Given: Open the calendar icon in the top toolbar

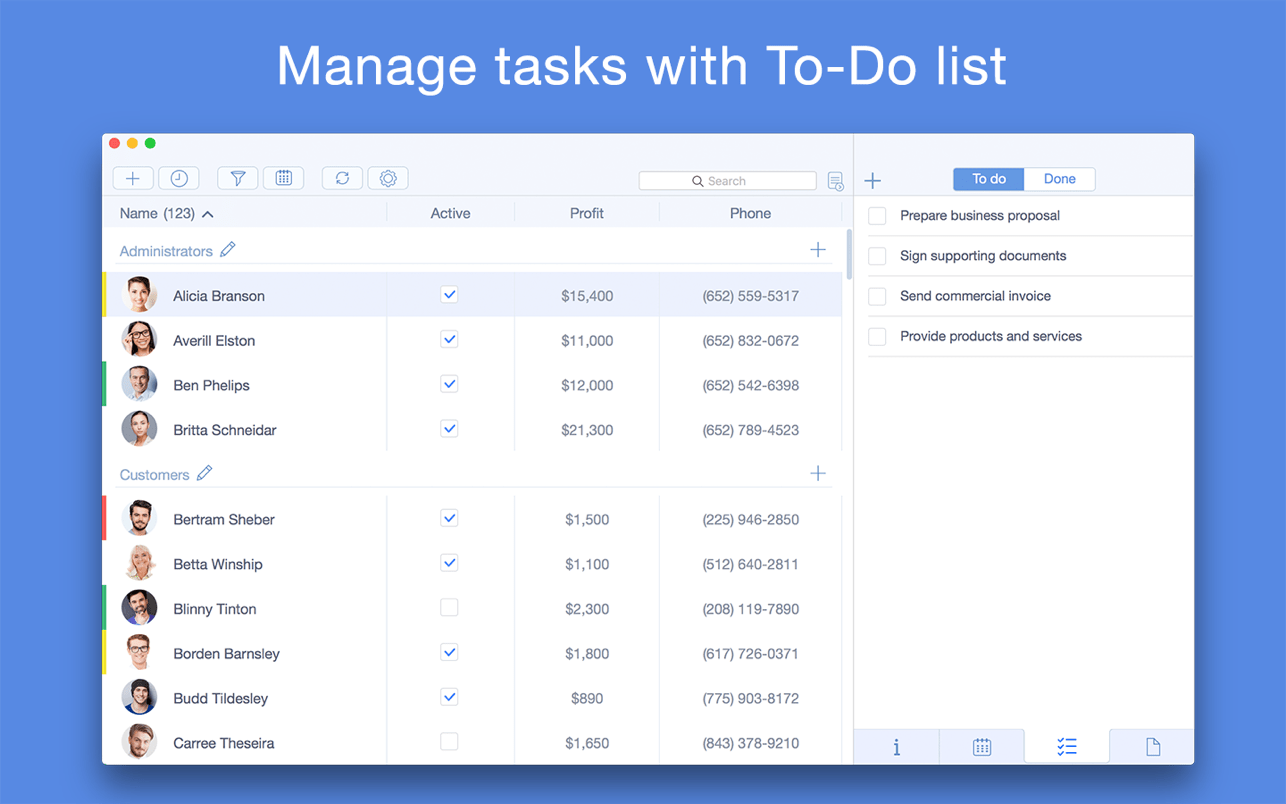Looking at the screenshot, I should 283,178.
